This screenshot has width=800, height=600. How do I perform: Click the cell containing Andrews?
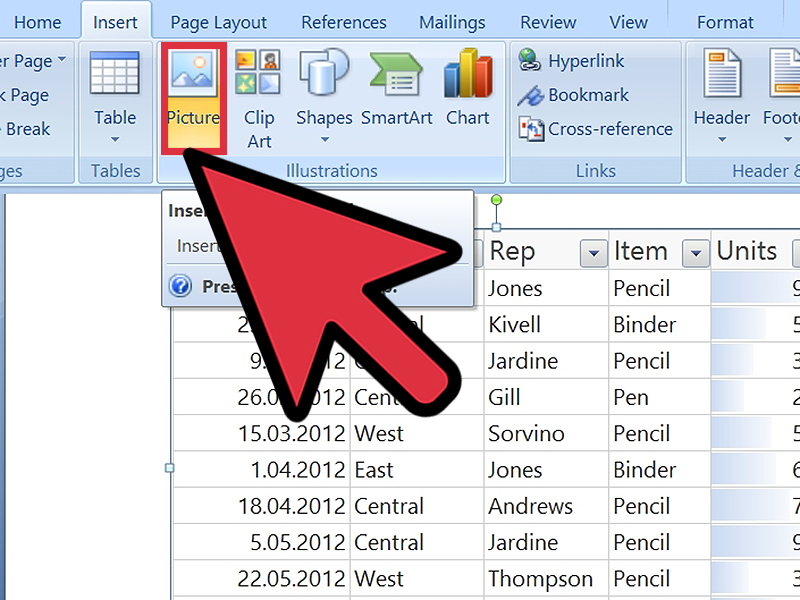pyautogui.click(x=546, y=506)
